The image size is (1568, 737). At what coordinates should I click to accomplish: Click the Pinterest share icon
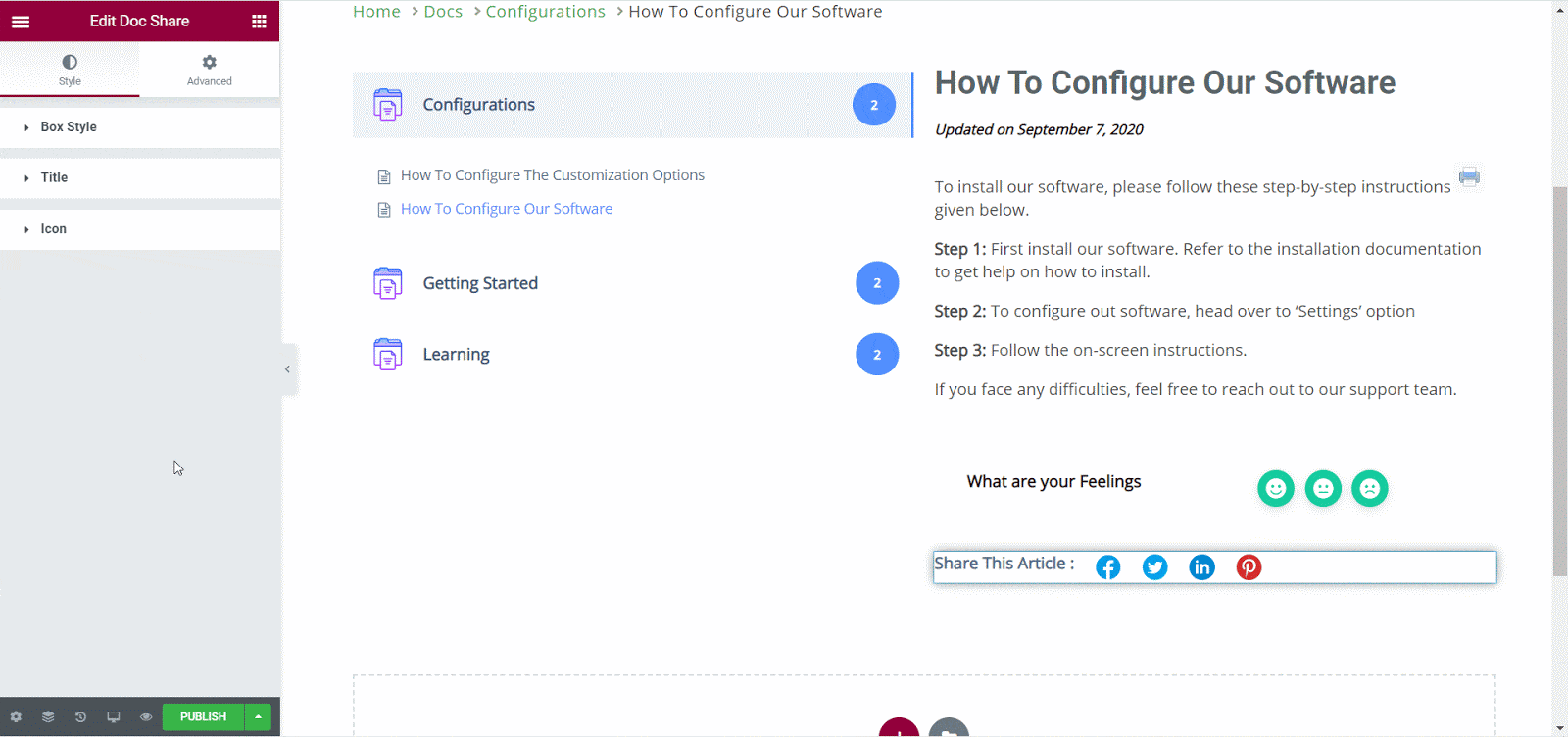pos(1249,567)
